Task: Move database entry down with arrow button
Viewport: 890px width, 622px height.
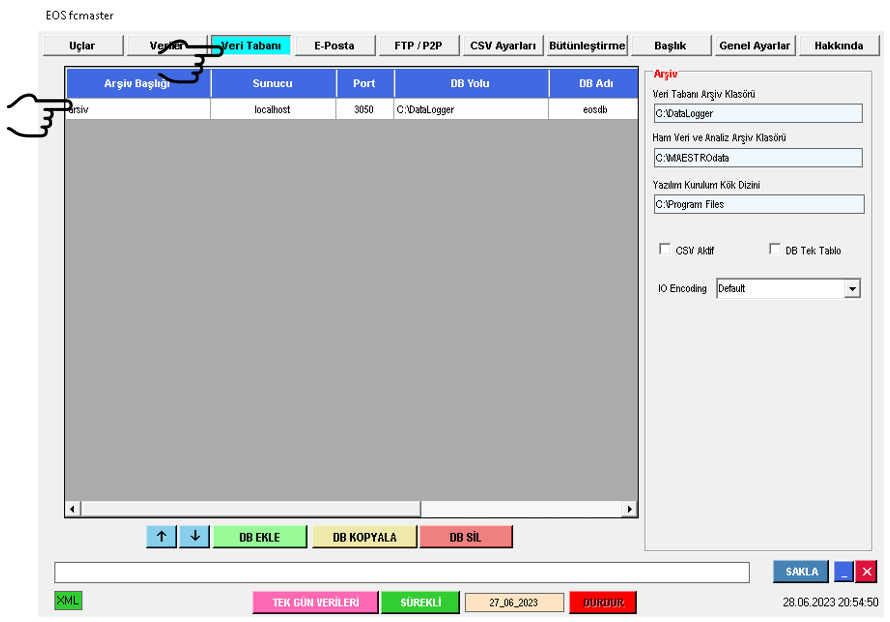Action: [195, 536]
